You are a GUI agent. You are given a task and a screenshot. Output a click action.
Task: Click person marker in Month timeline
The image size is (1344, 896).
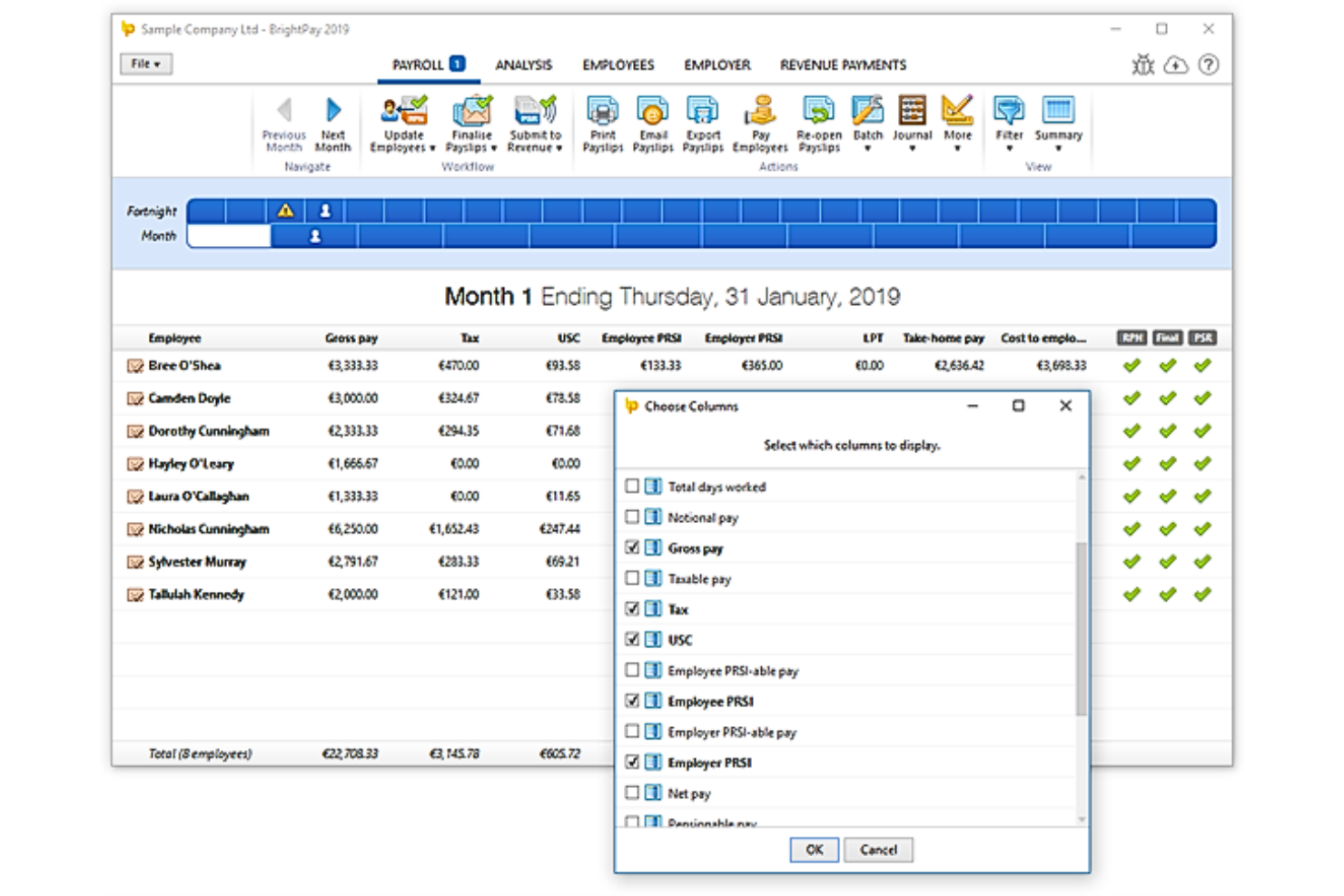315,236
